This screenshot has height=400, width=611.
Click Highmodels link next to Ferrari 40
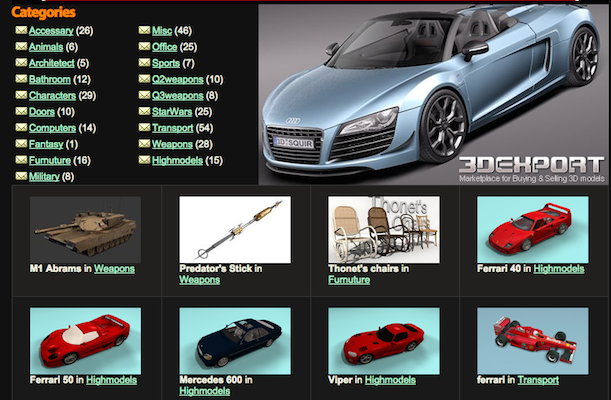click(x=559, y=269)
